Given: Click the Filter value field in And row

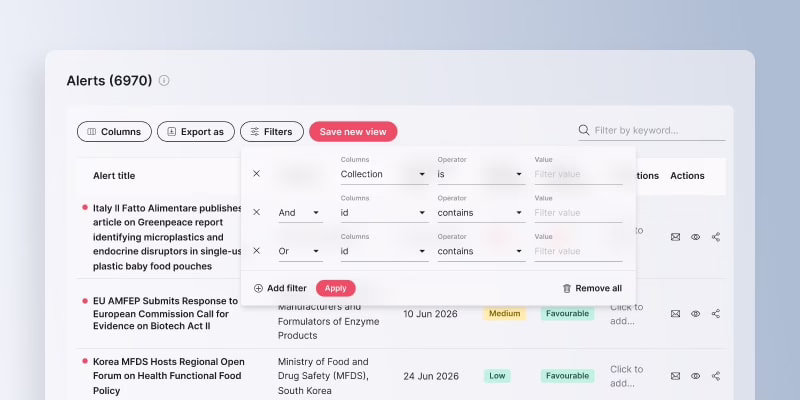Looking at the screenshot, I should (x=578, y=213).
